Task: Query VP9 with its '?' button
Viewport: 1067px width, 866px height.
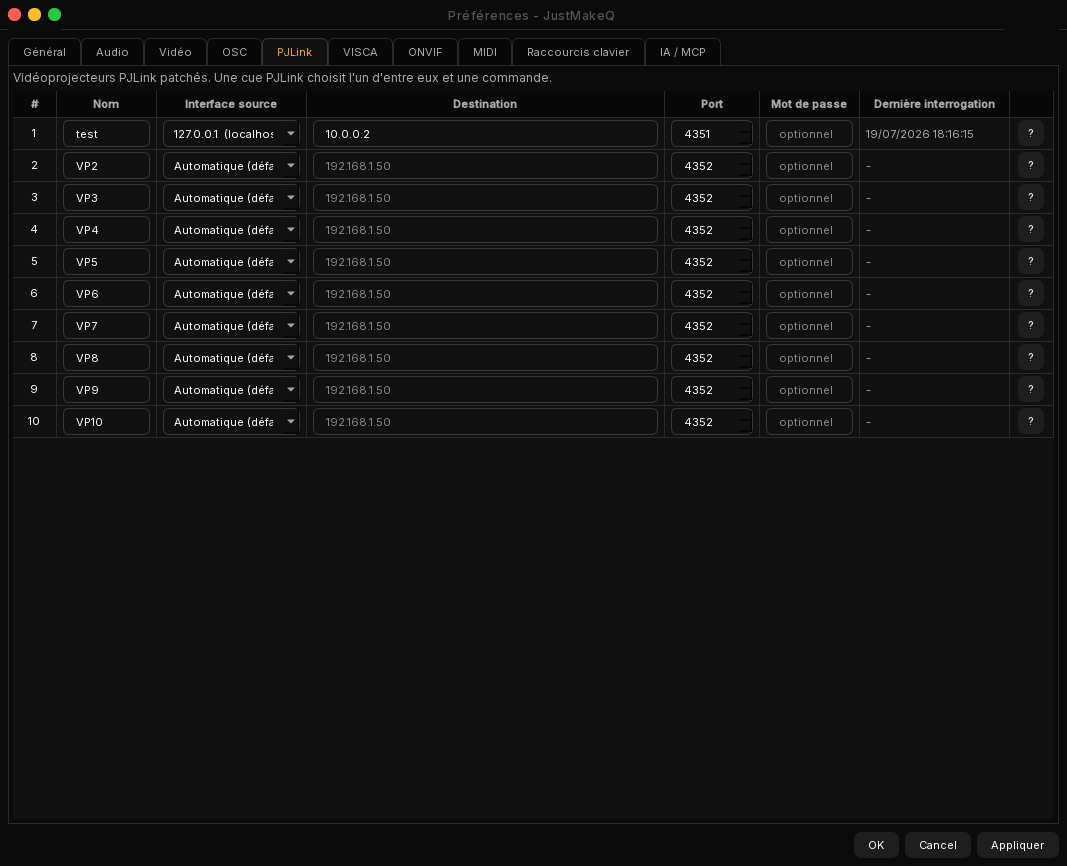Action: click(1030, 389)
